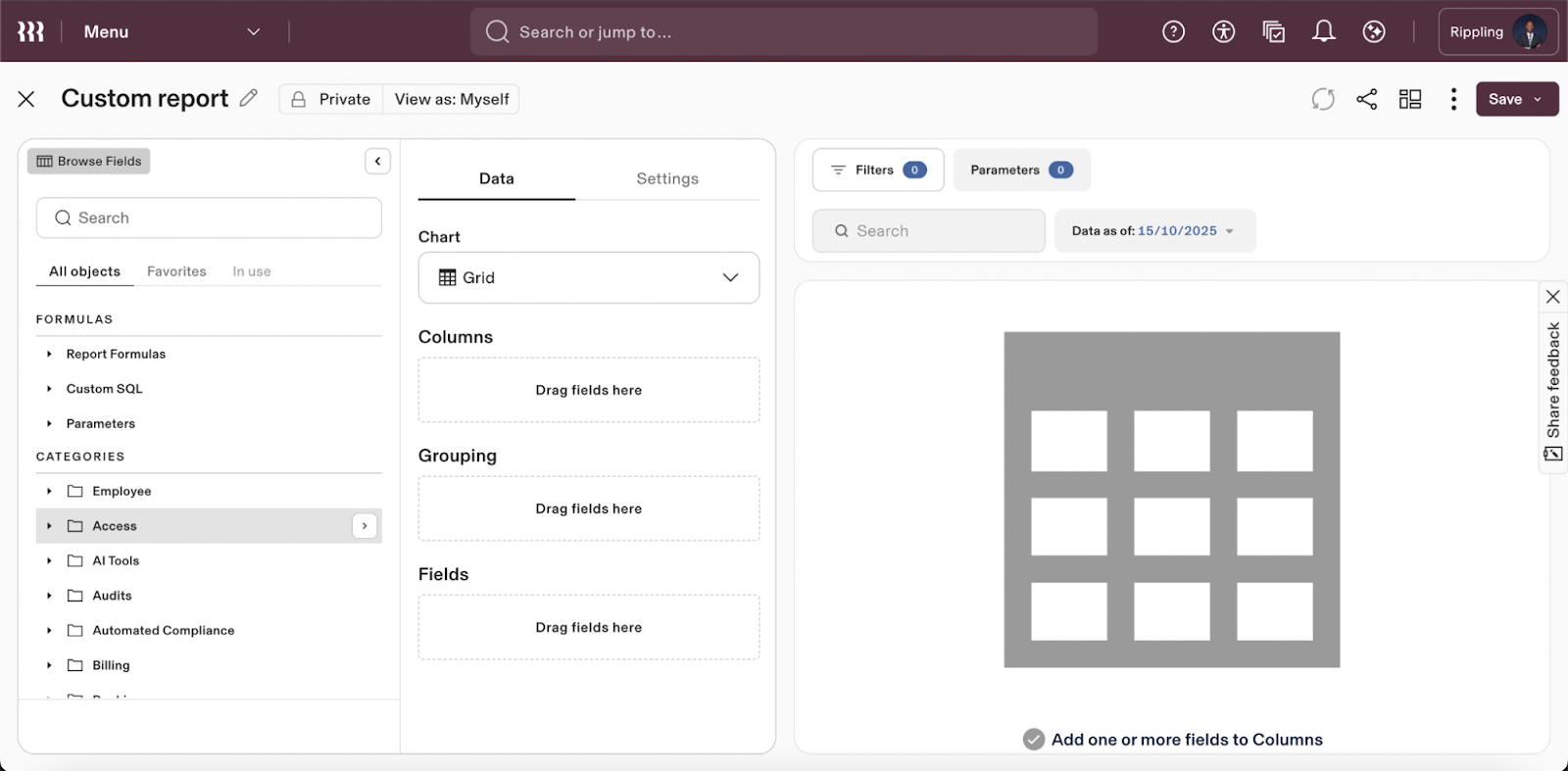Click the Audits folder icon

pos(74,596)
